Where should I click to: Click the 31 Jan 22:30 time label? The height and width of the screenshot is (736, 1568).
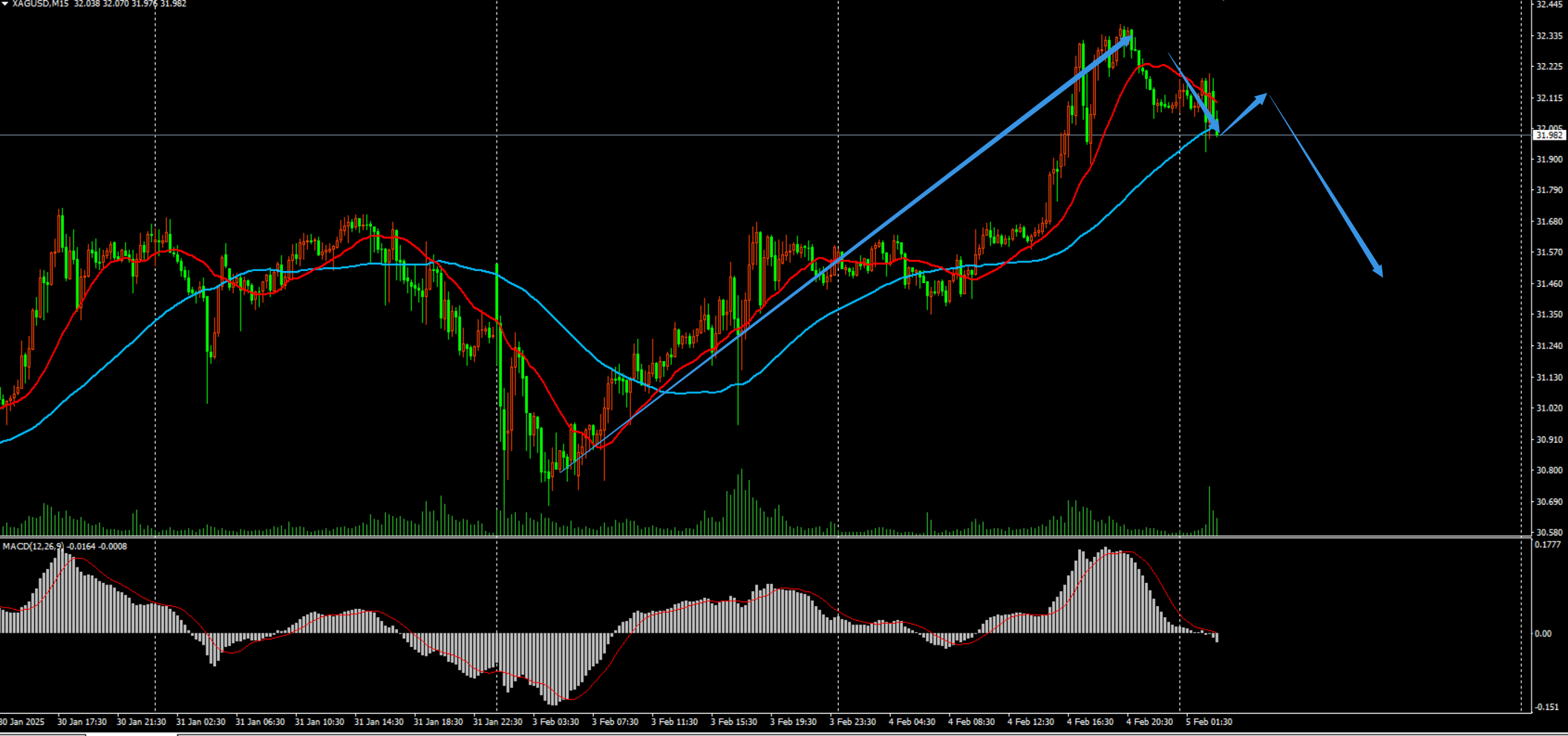pyautogui.click(x=497, y=721)
